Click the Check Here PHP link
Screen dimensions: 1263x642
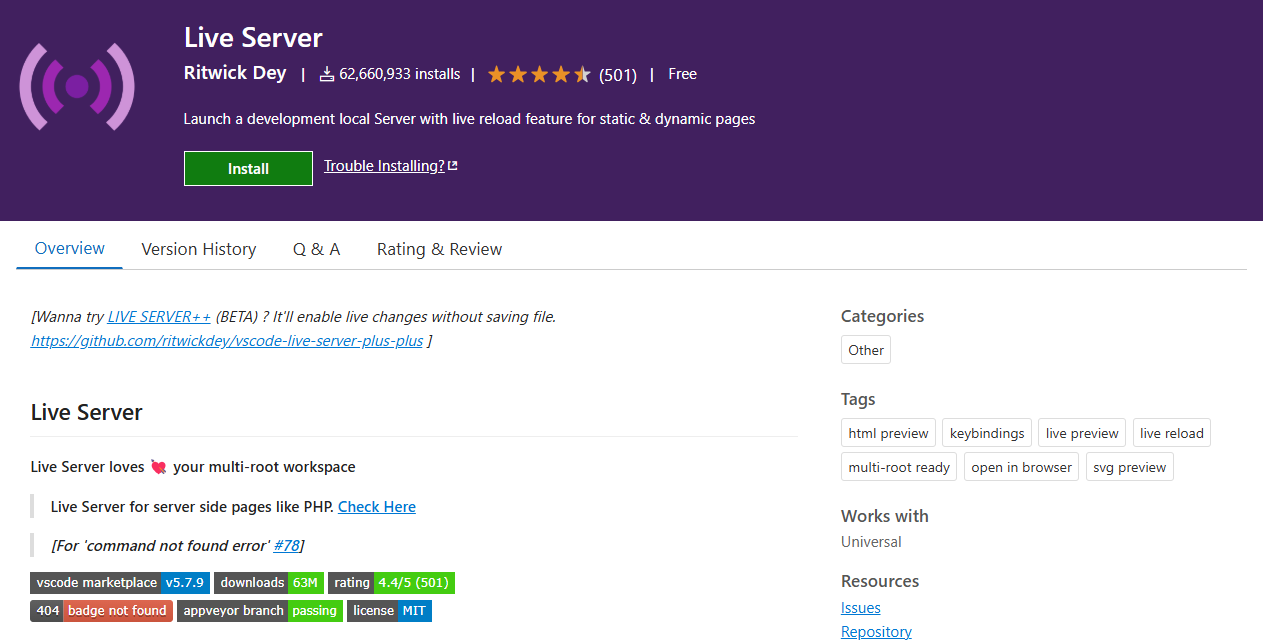pyautogui.click(x=376, y=507)
